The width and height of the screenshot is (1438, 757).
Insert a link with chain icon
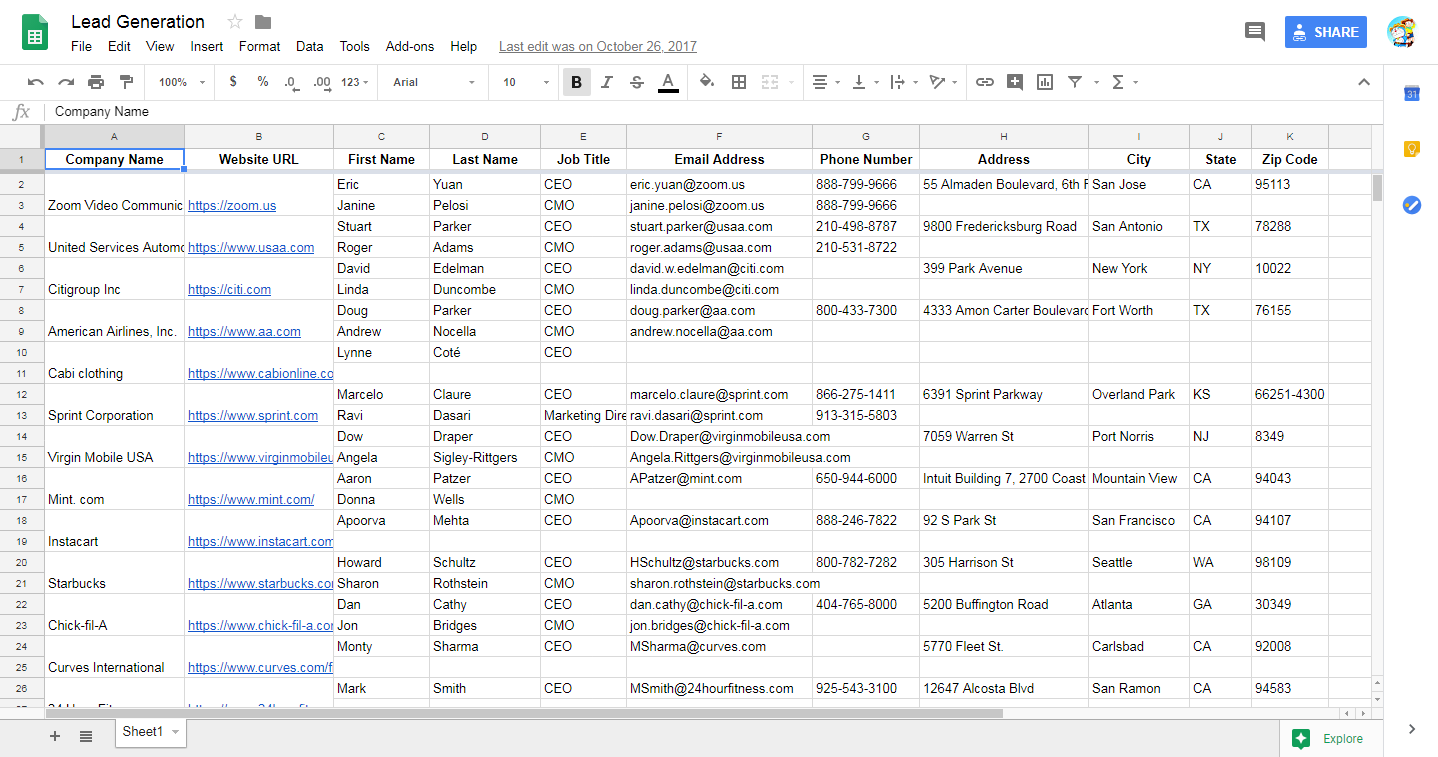(985, 82)
